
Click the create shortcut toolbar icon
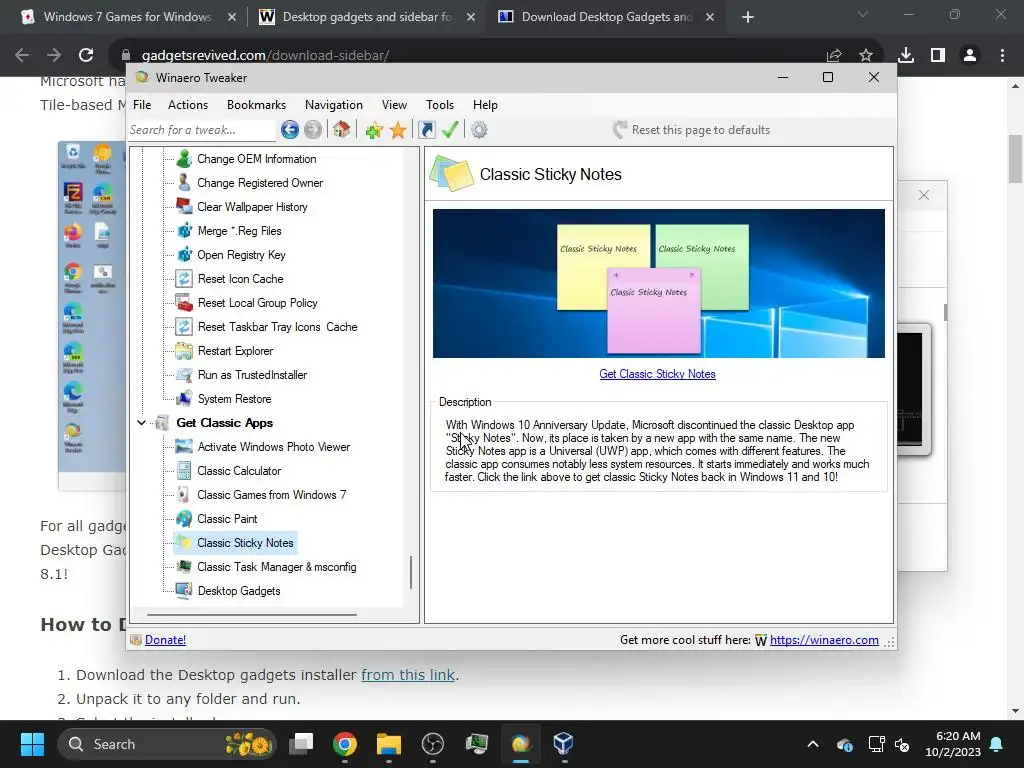(x=427, y=130)
